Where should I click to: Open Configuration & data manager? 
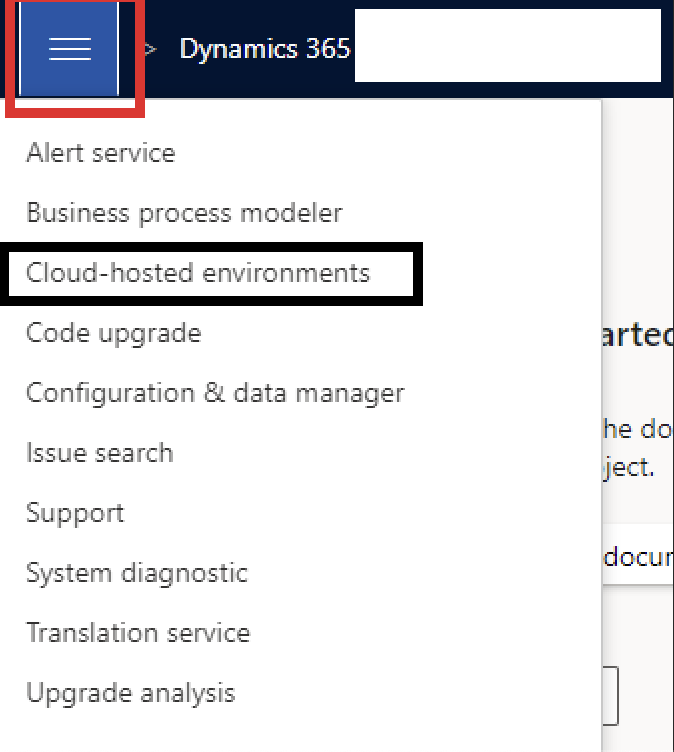tap(215, 393)
